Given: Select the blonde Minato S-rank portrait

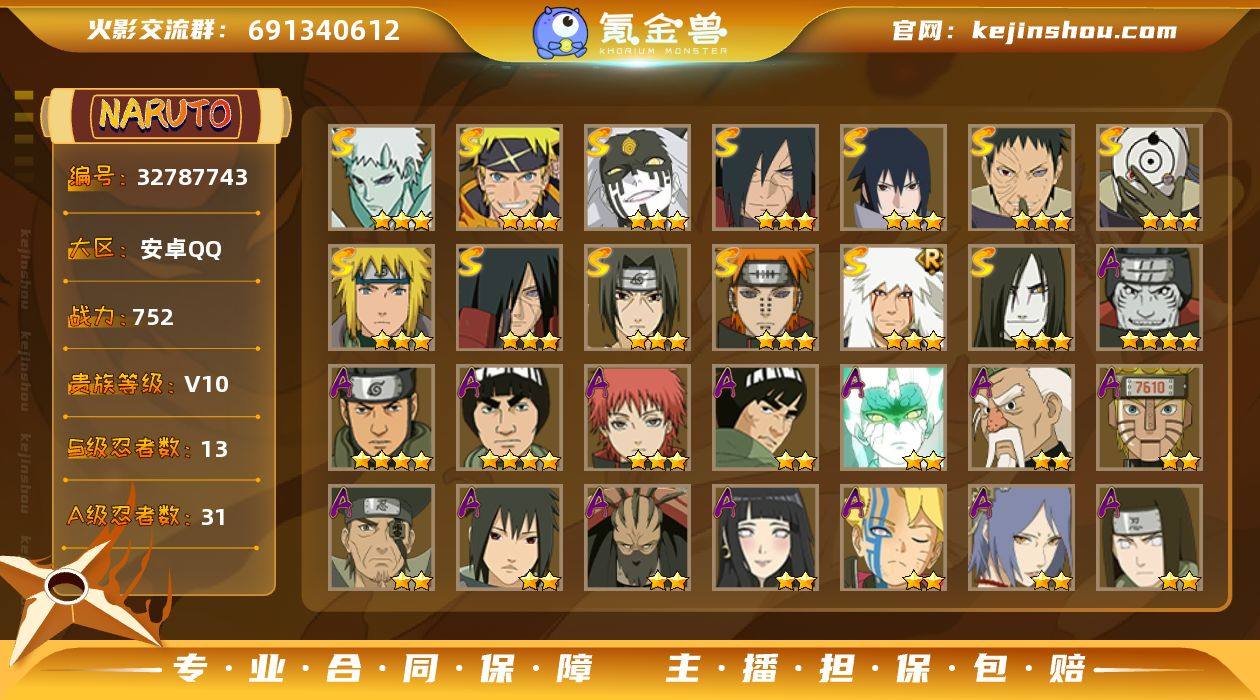Looking at the screenshot, I should (x=381, y=298).
